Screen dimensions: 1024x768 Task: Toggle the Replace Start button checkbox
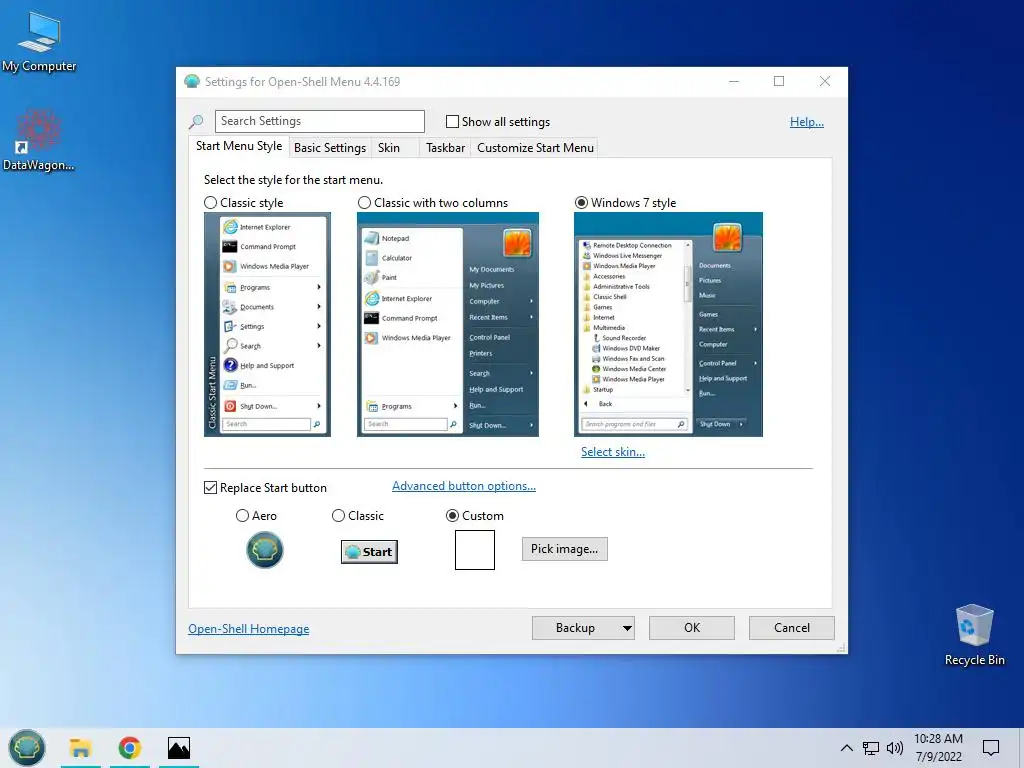coord(210,488)
